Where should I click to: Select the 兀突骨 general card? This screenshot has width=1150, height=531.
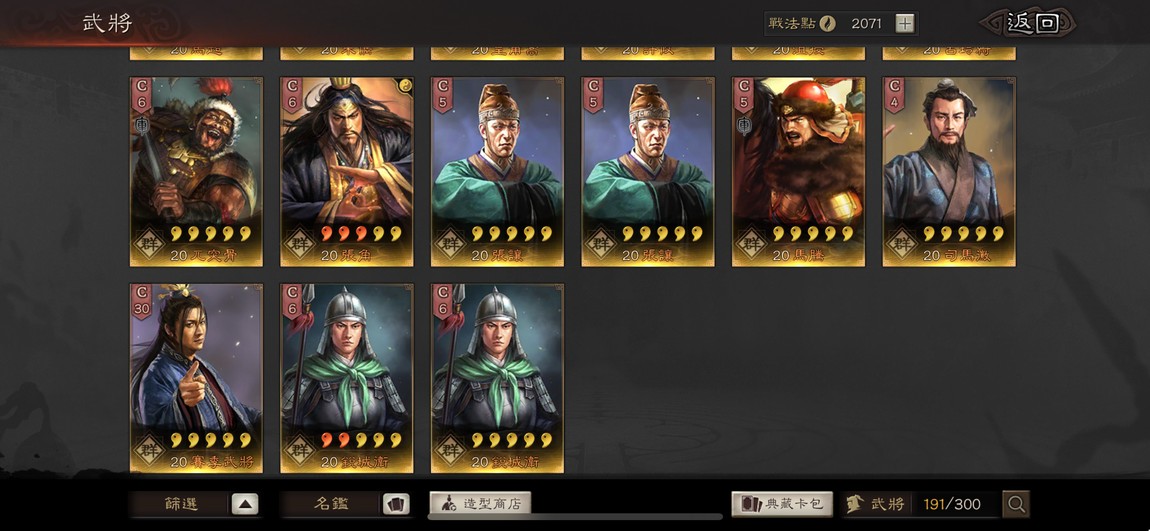196,172
